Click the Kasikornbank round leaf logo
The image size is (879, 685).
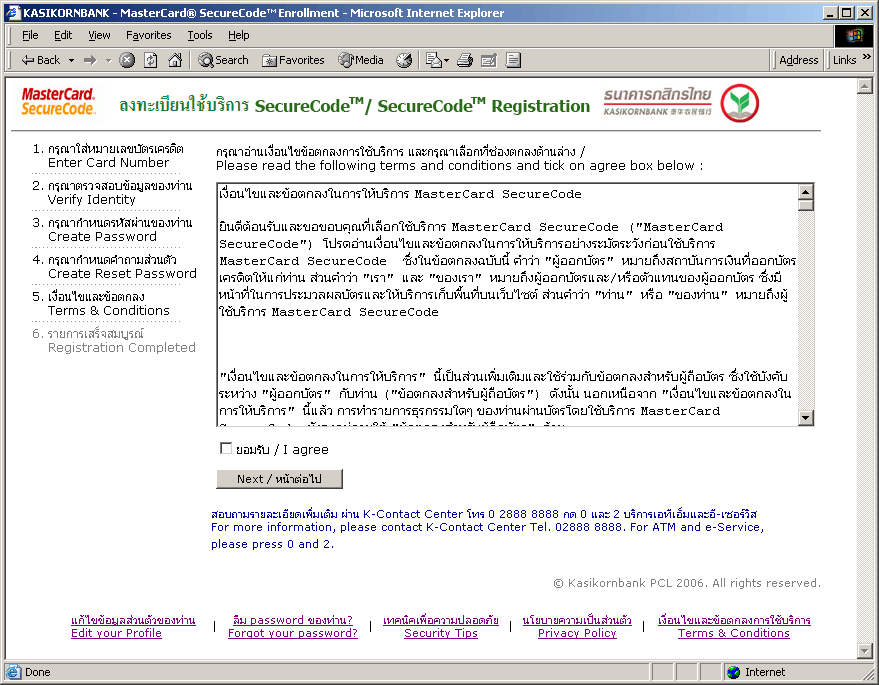(739, 104)
